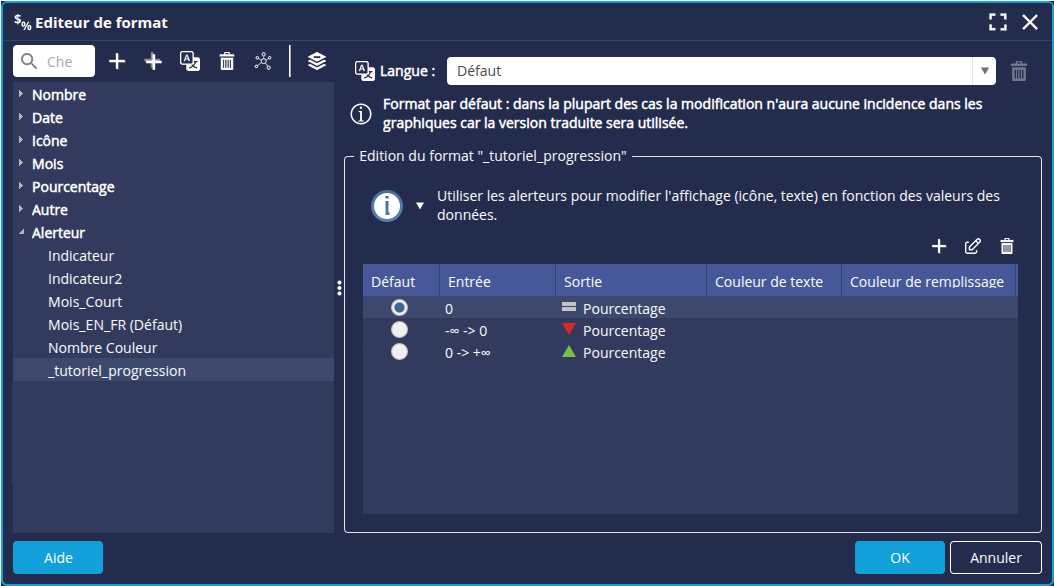Collapse the Alerteur category
This screenshot has width=1054, height=586.
coord(21,232)
